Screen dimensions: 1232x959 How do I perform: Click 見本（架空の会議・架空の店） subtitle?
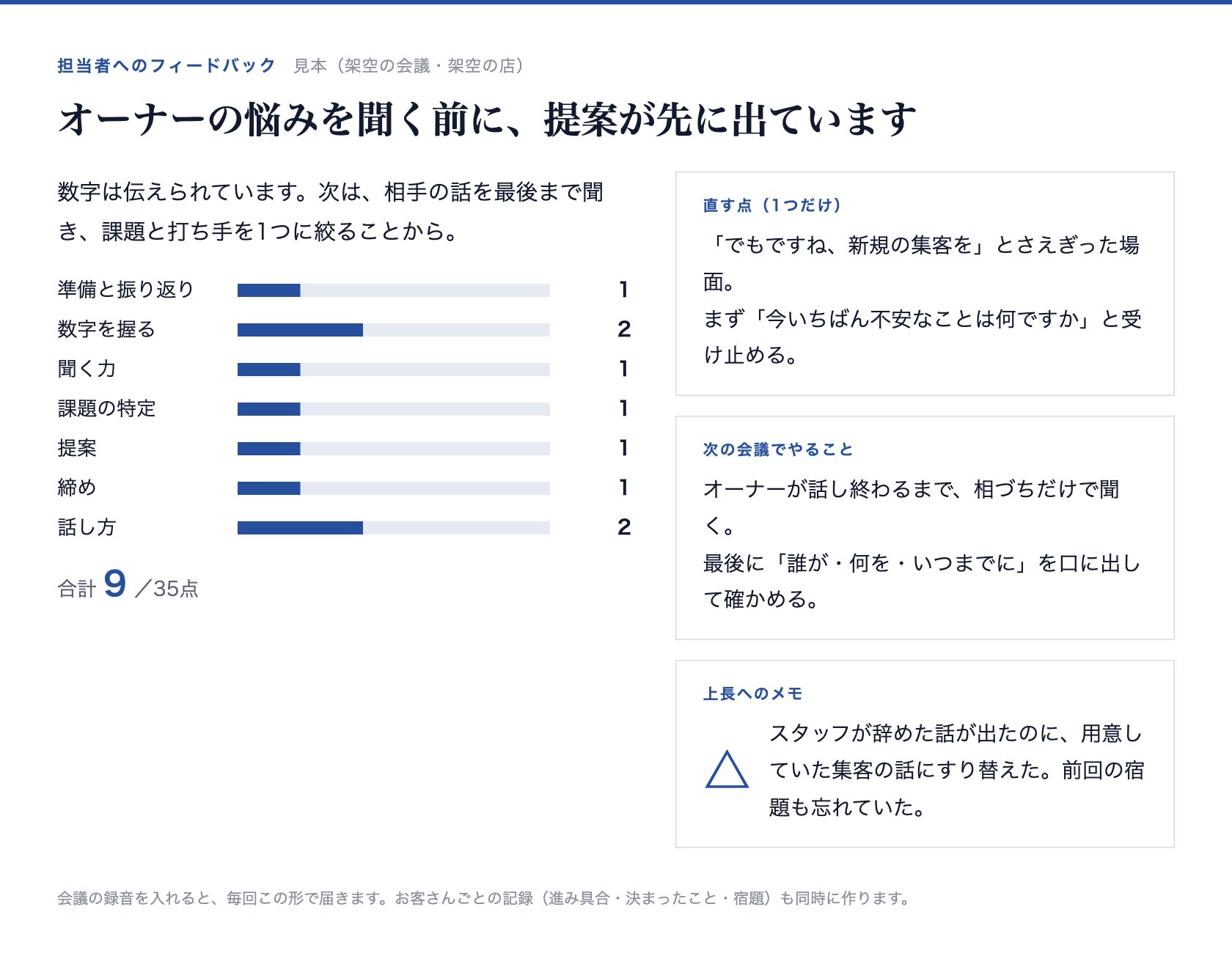tap(409, 66)
